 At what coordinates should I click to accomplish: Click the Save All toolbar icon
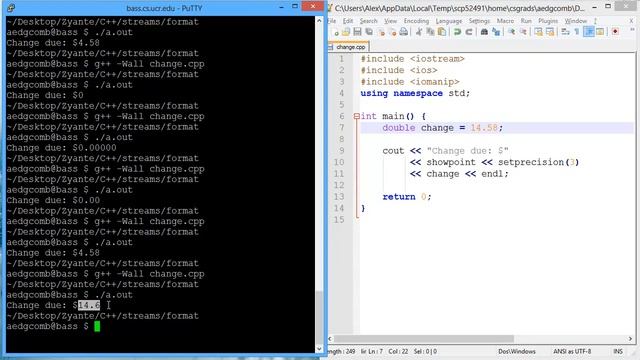(x=369, y=32)
